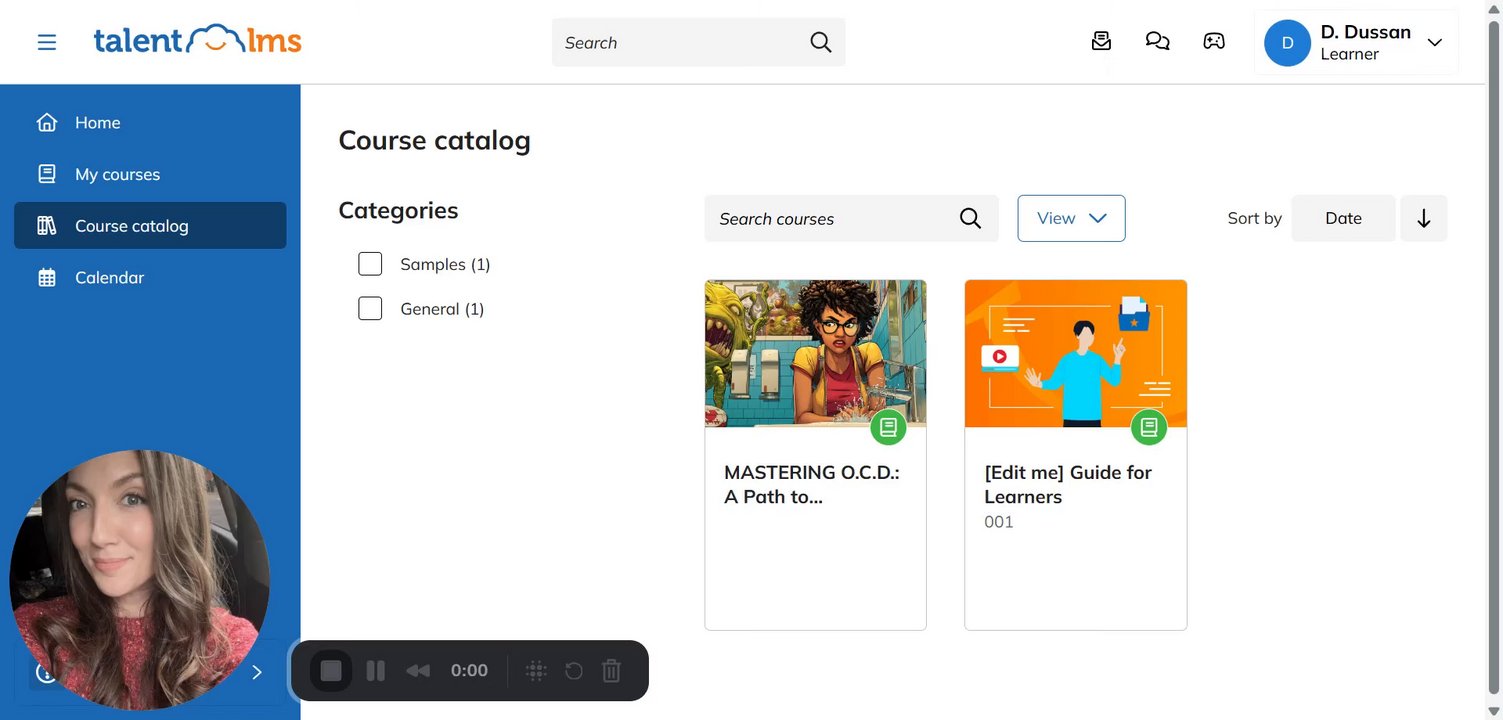Open the View dropdown
This screenshot has width=1503, height=720.
[1071, 218]
